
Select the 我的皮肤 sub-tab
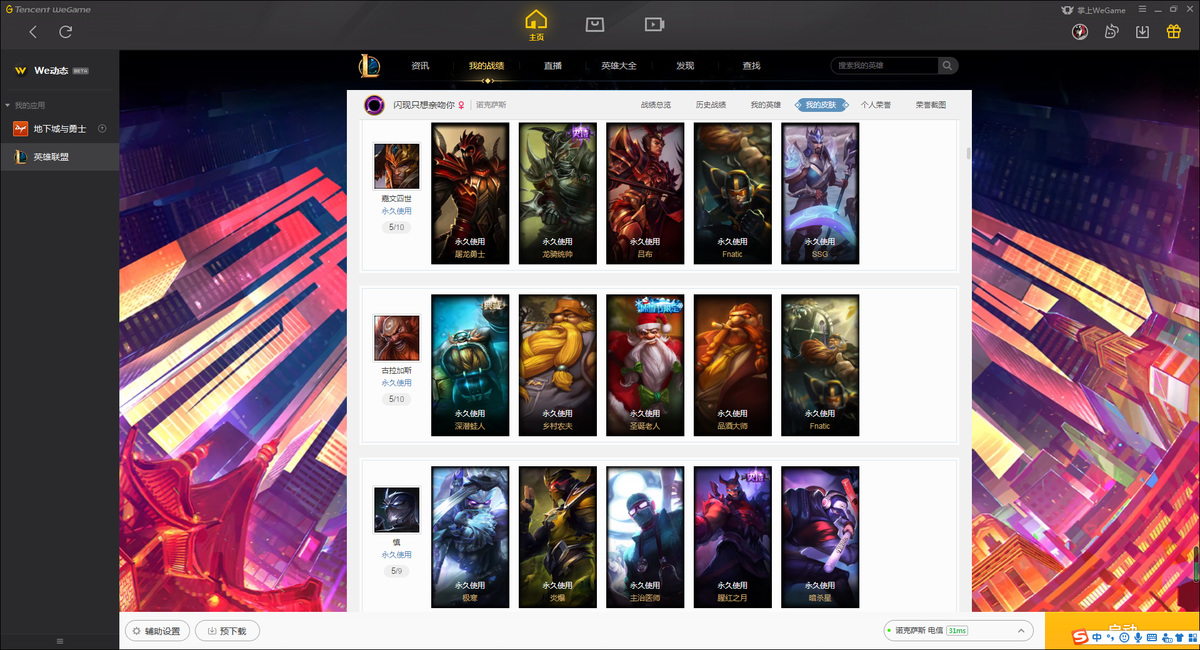point(822,104)
